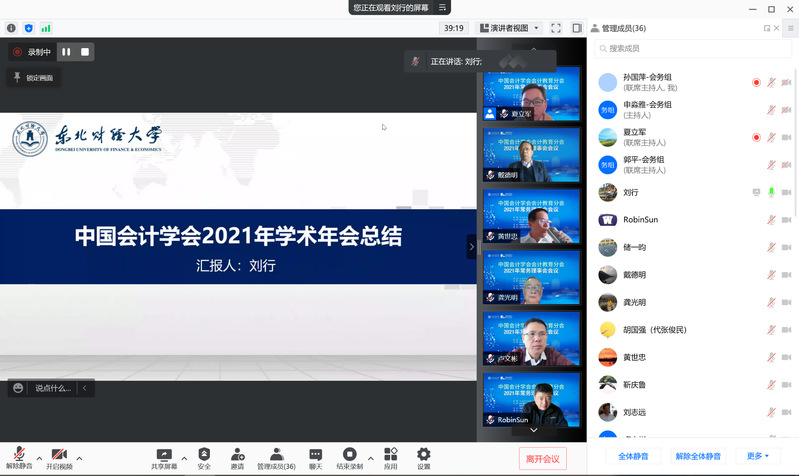Screen dimensions: 799x476
Task: Click 共享屏幕 share screen icon
Action: pos(164,458)
